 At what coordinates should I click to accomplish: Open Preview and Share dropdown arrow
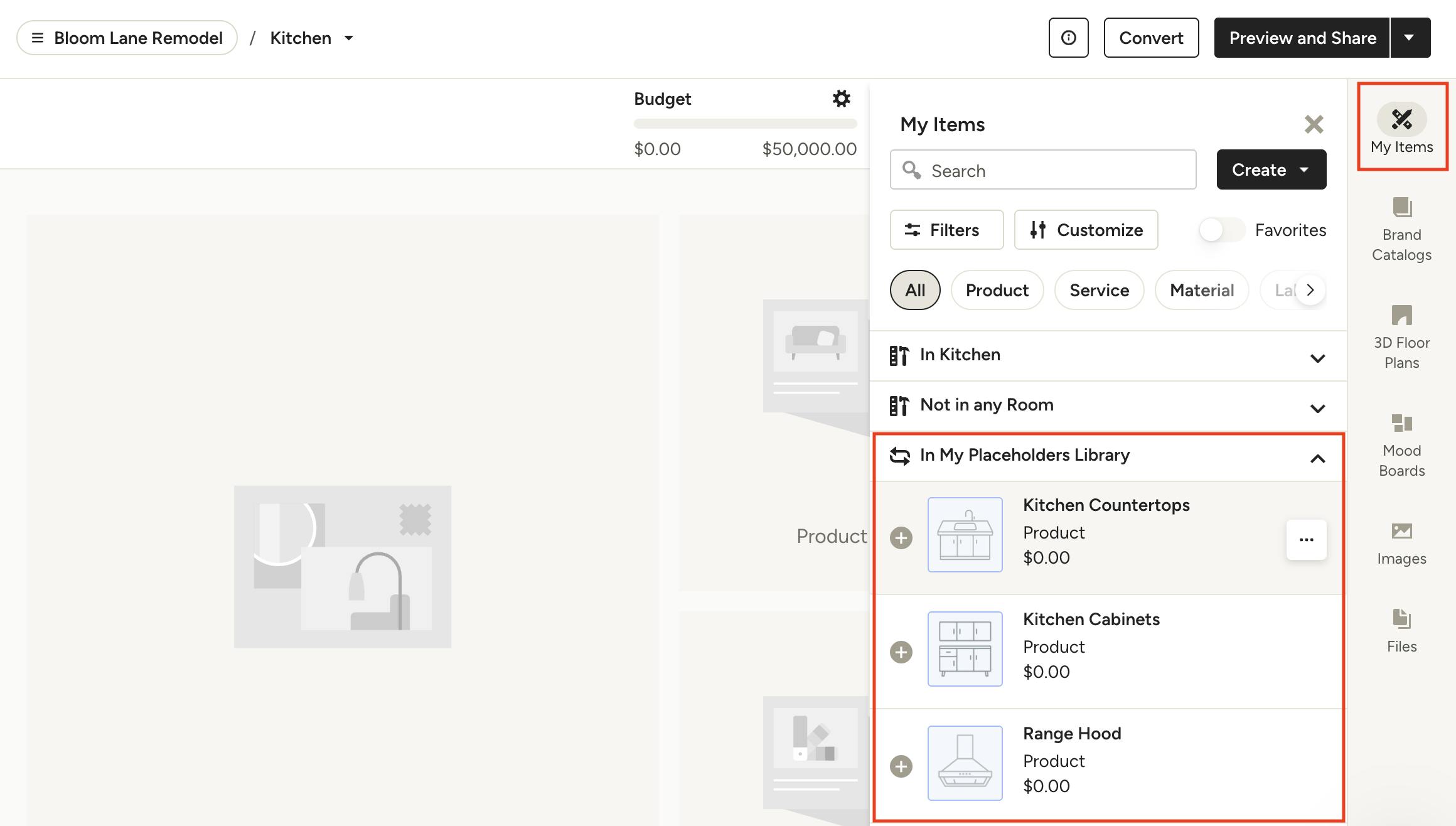pos(1410,38)
